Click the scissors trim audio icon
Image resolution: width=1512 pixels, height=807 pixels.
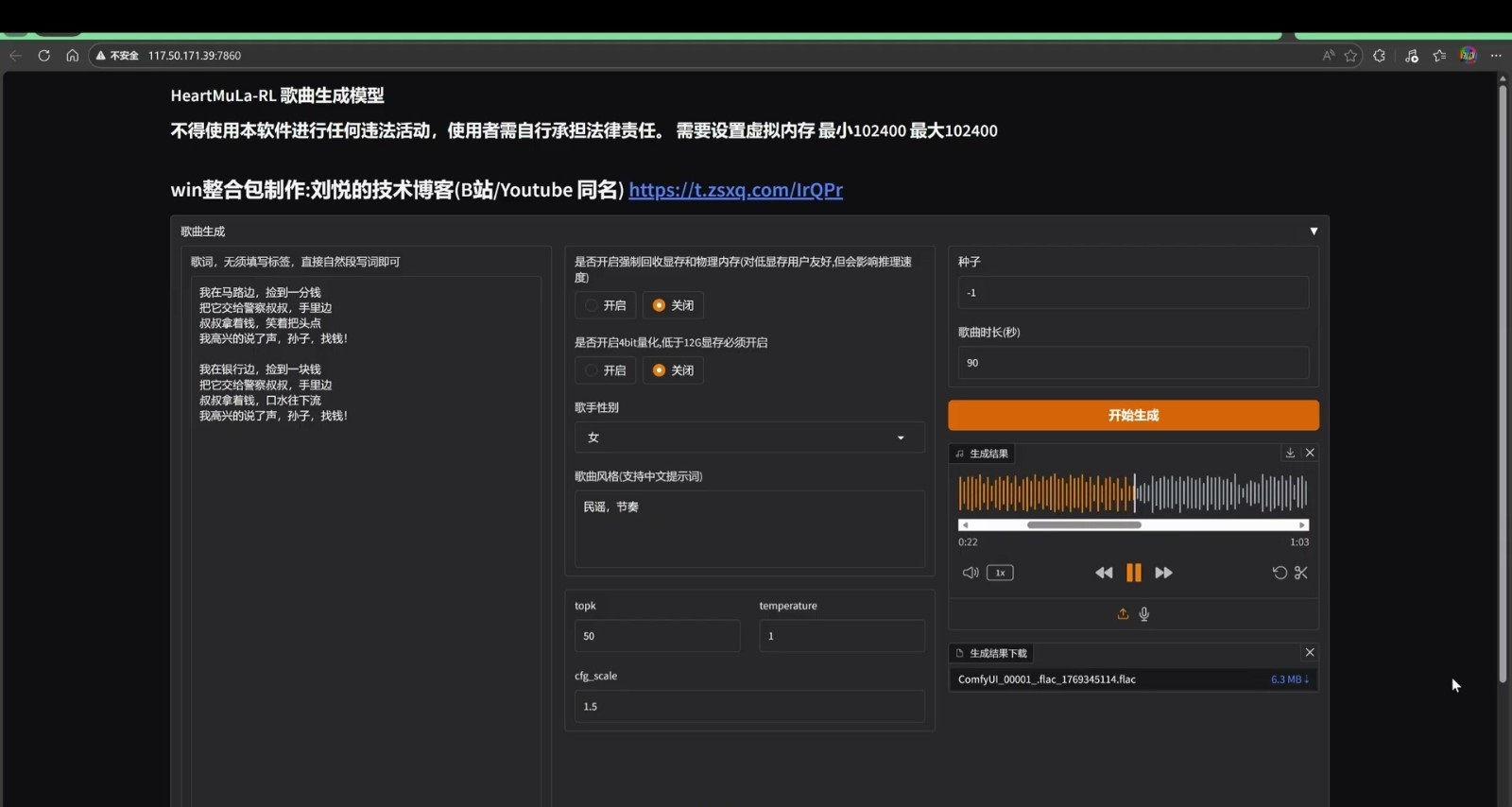click(x=1301, y=573)
